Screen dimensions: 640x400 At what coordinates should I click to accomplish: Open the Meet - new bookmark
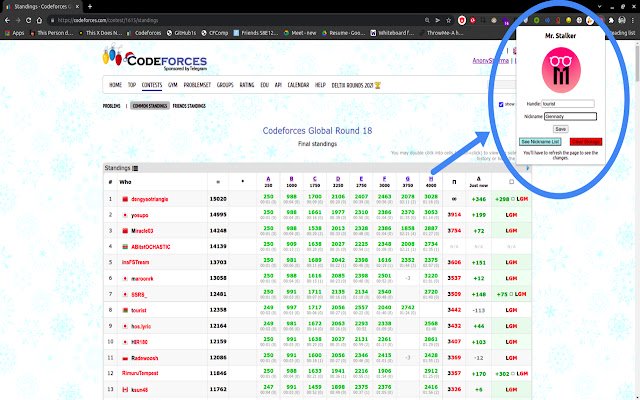click(300, 33)
